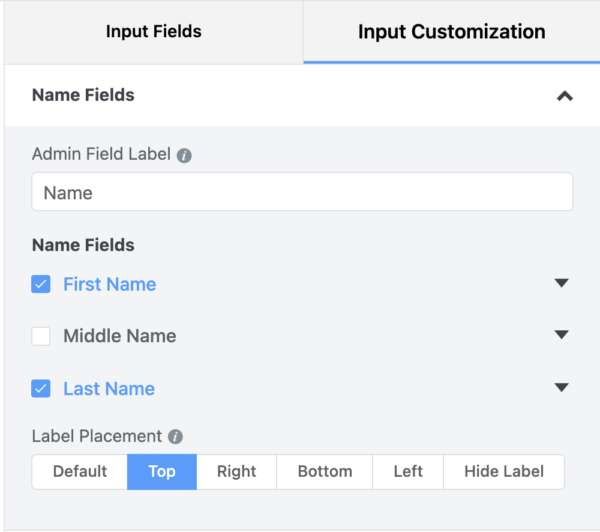The height and width of the screenshot is (532, 600).
Task: Expand the Last Name options arrow
Action: point(561,387)
